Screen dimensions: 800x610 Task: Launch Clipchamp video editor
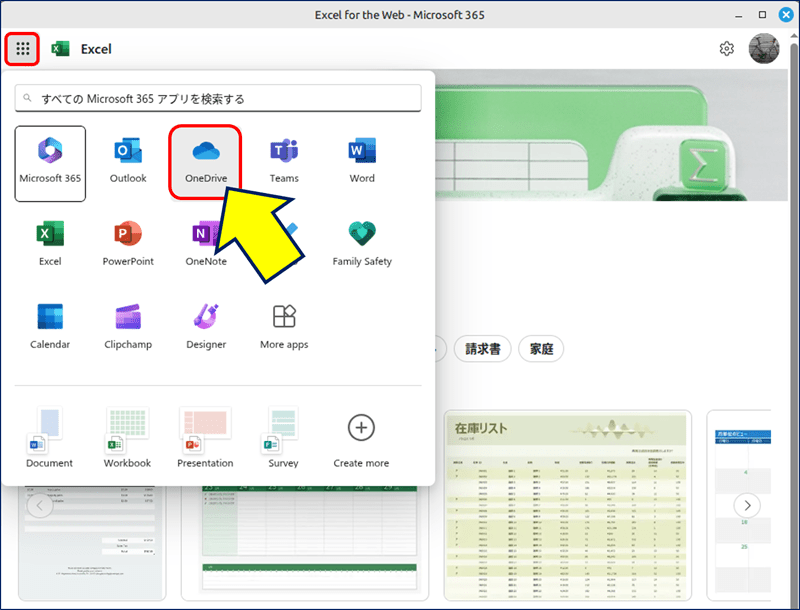(x=128, y=327)
